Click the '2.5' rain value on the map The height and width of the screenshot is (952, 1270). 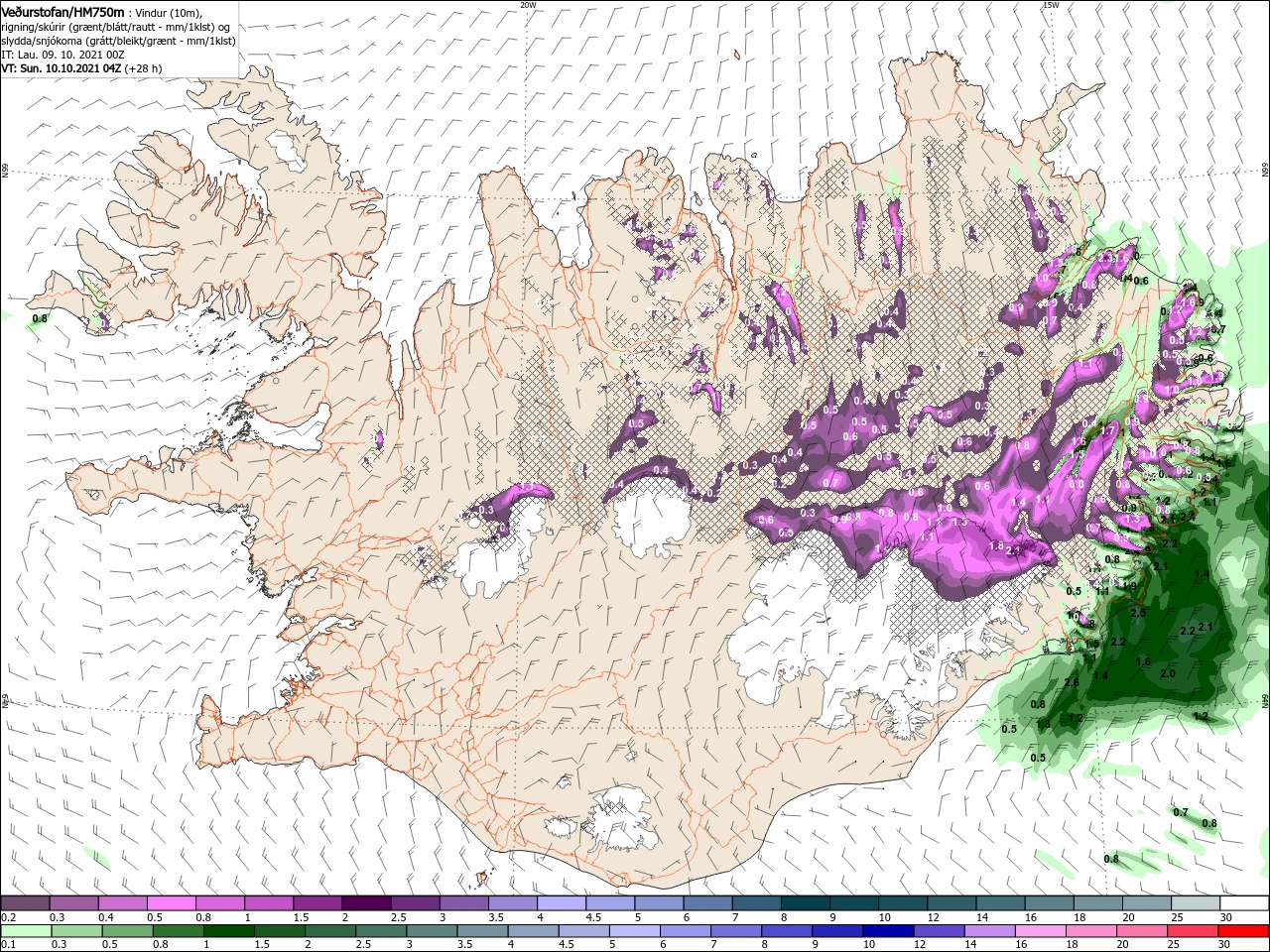coord(1138,613)
